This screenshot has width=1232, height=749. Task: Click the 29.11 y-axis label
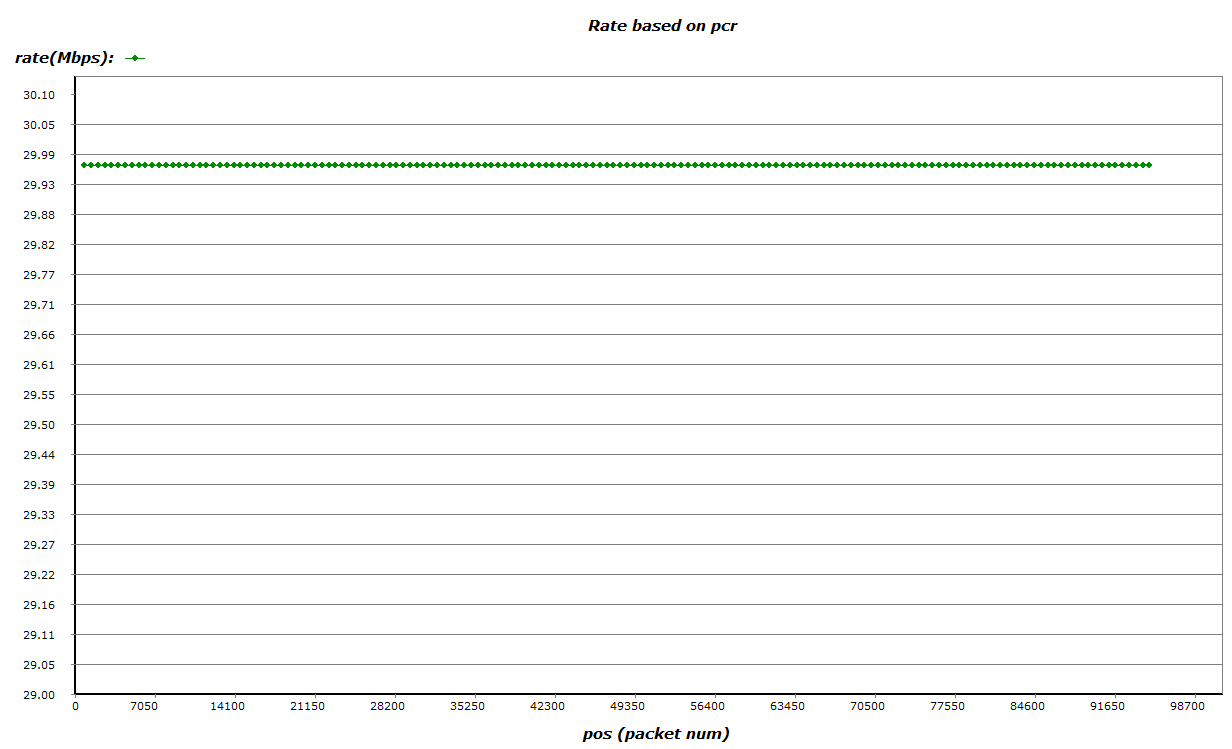(x=39, y=635)
